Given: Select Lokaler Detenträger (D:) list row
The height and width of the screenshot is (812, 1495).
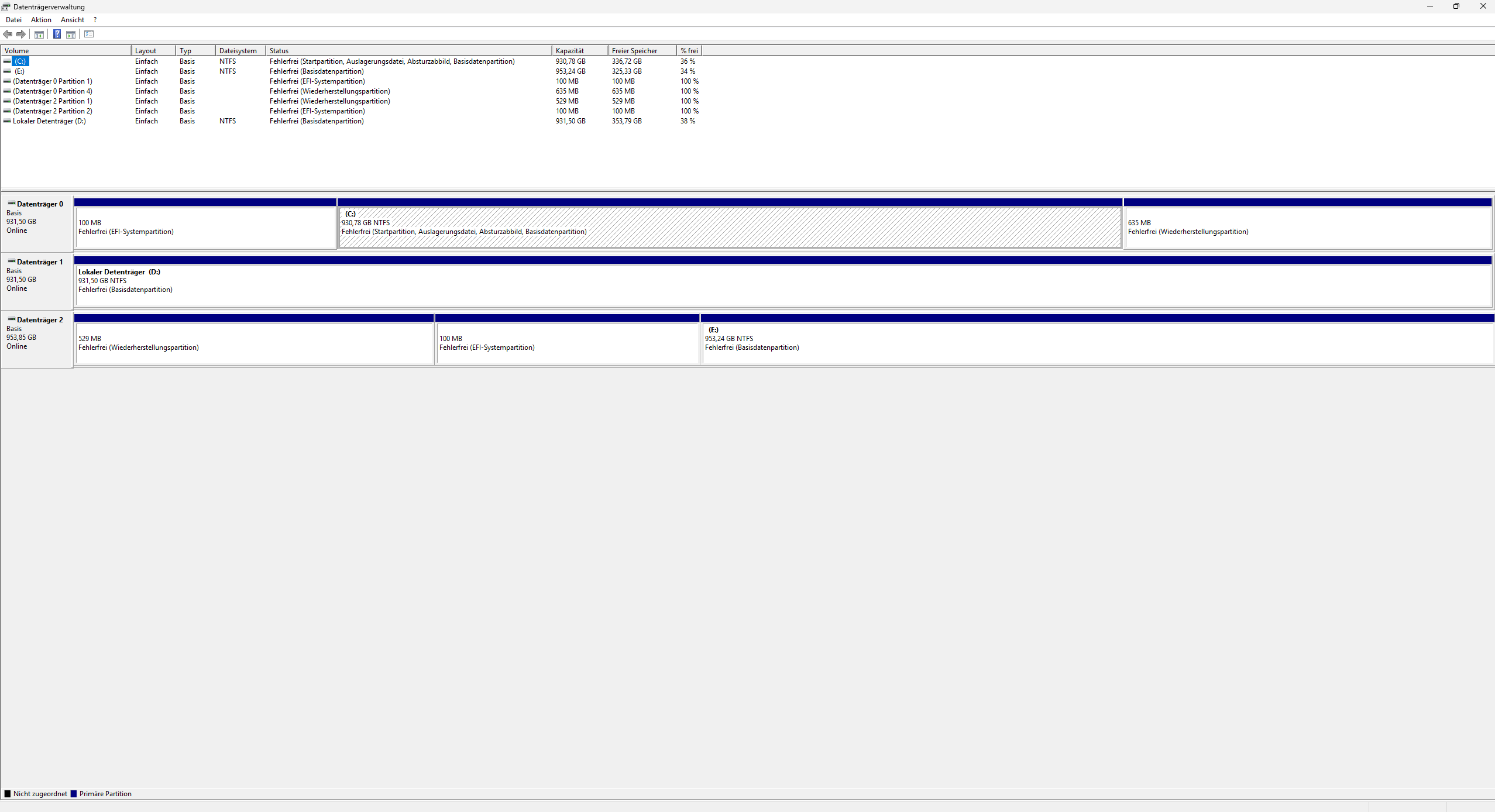Looking at the screenshot, I should 49,121.
